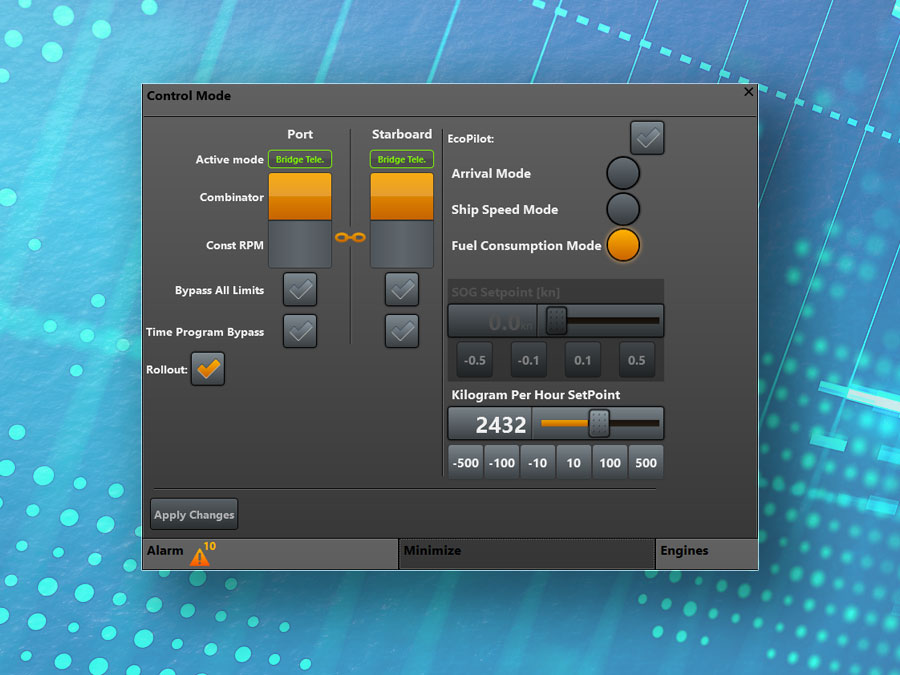Enable Port Bypass All Limits checkbox
This screenshot has height=675, width=900.
click(x=300, y=290)
